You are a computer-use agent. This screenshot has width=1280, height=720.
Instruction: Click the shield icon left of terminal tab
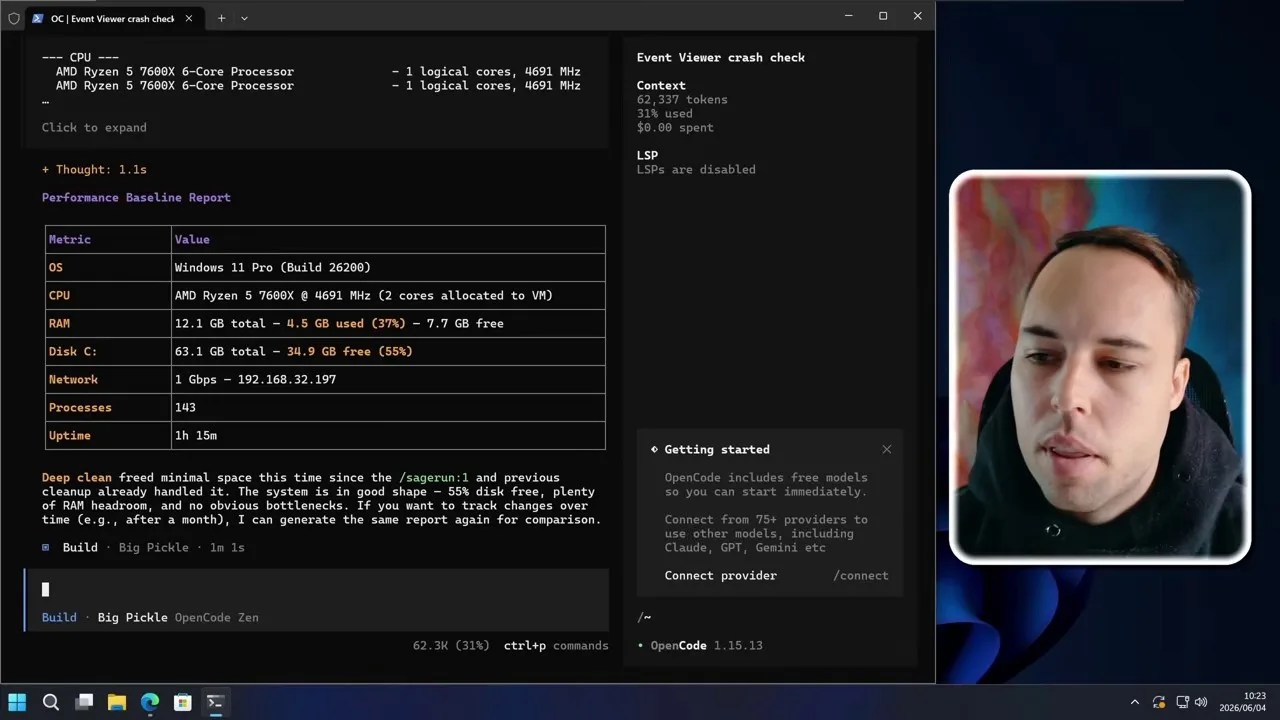(13, 18)
